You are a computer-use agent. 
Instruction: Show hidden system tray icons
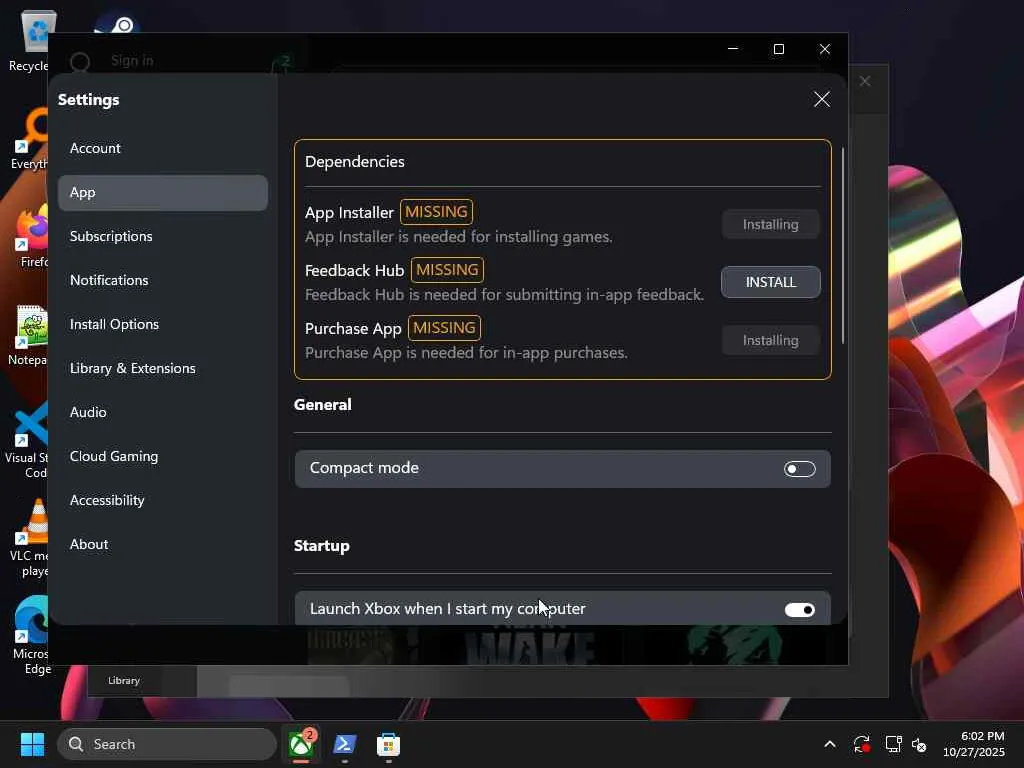click(x=829, y=744)
